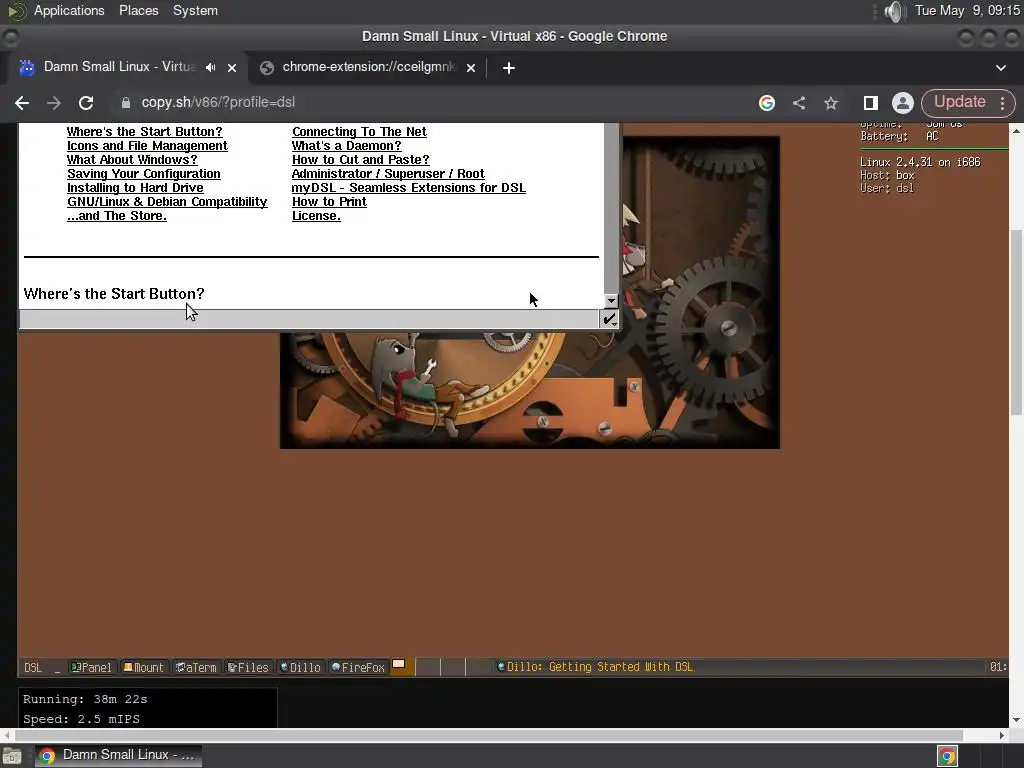The image size is (1024, 768).
Task: Open the Chrome profile avatar
Action: [903, 103]
